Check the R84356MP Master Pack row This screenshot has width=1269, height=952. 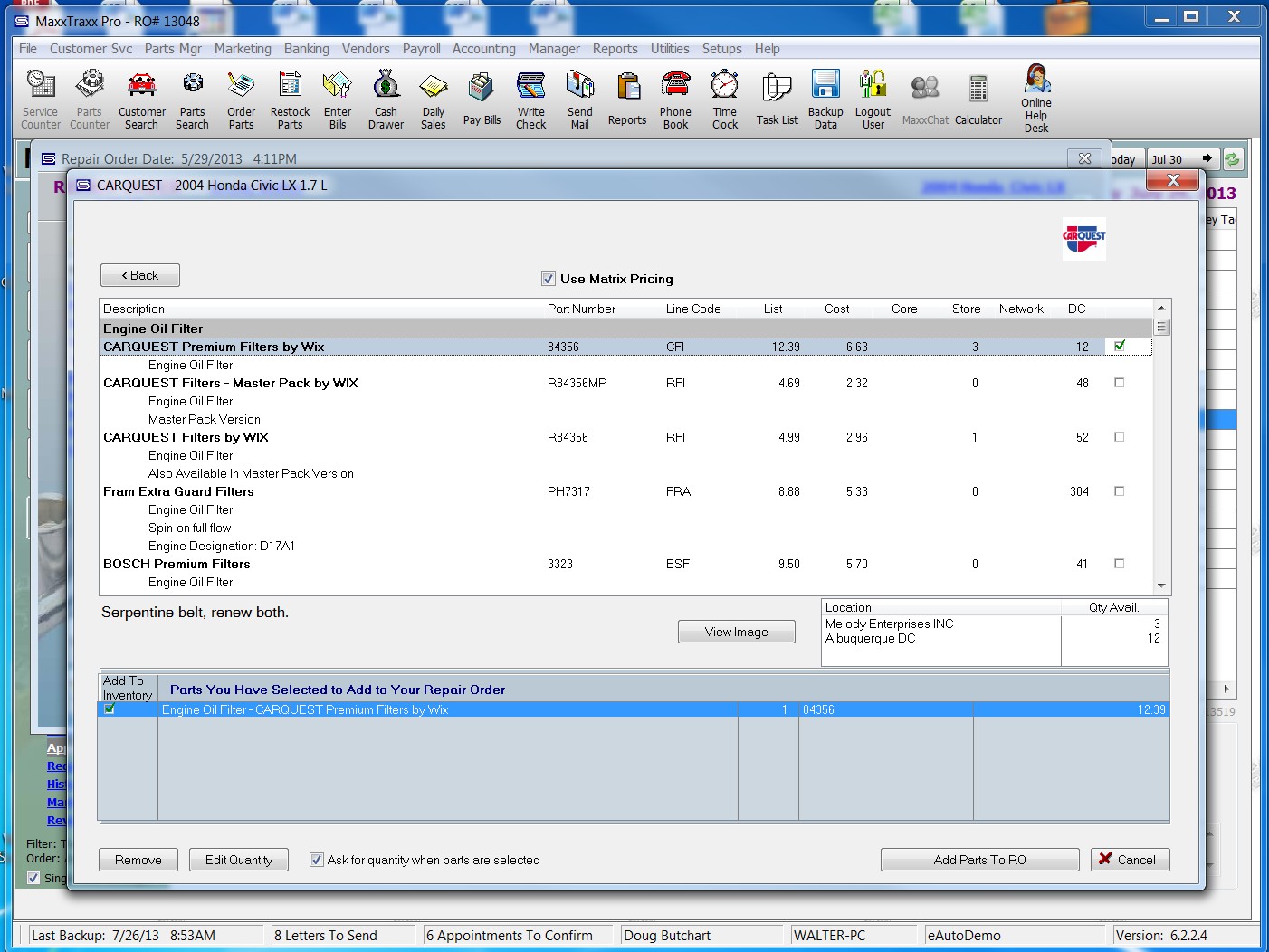[1120, 383]
